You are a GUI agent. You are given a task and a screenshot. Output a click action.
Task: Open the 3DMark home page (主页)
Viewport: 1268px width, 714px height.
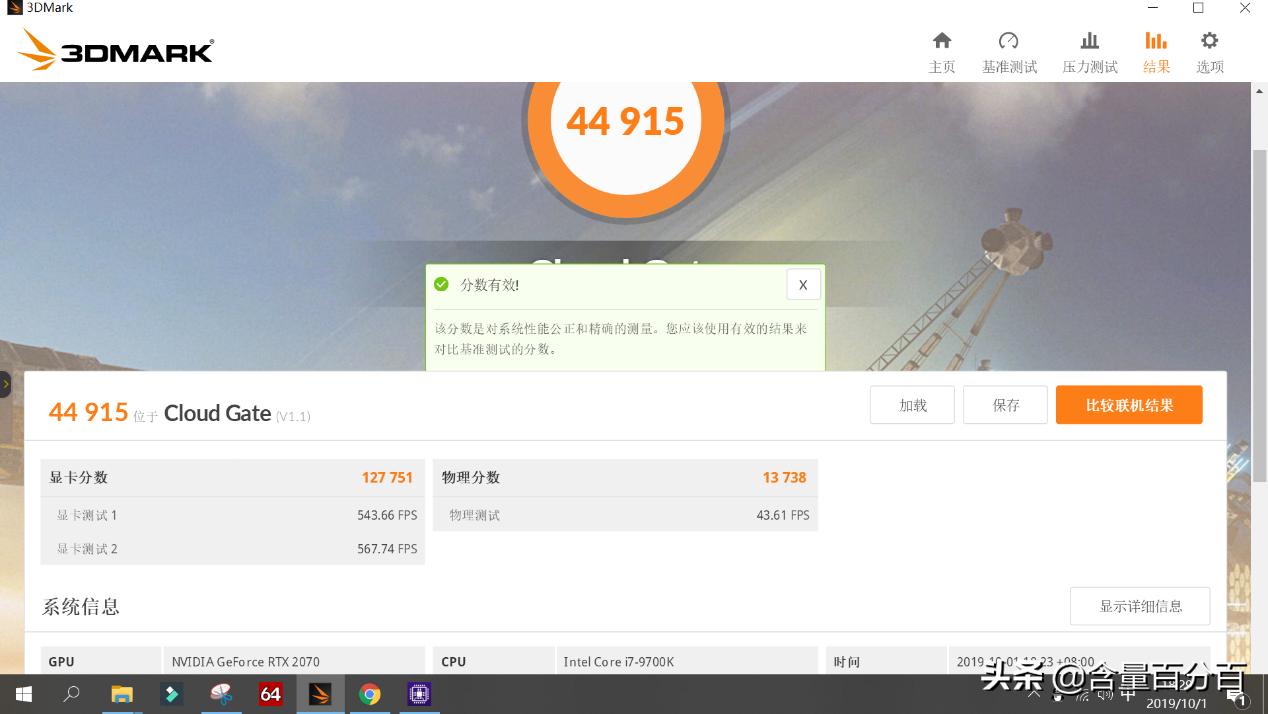click(x=941, y=50)
